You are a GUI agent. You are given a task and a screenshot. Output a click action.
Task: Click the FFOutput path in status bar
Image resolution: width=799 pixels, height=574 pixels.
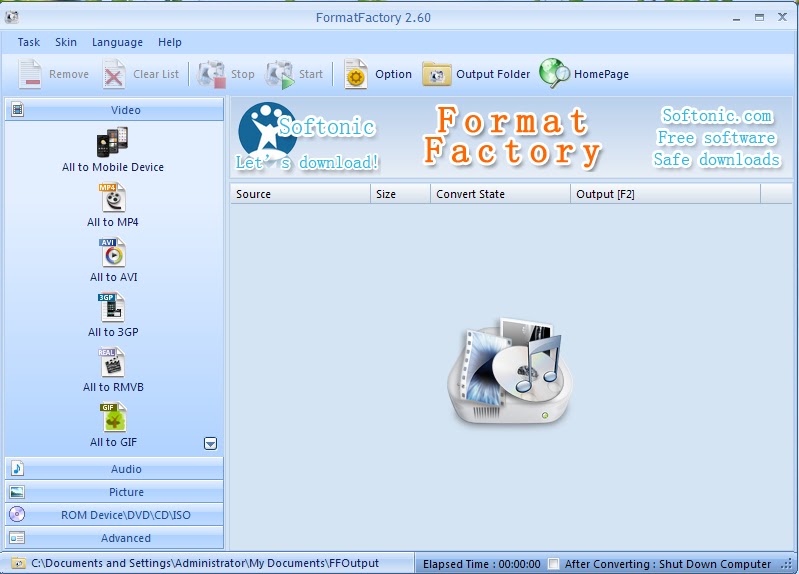(205, 563)
